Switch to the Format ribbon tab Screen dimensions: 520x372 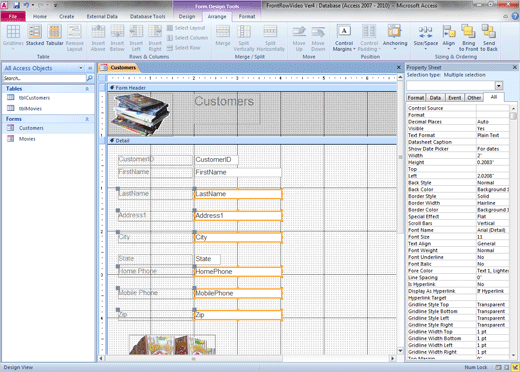[x=247, y=16]
